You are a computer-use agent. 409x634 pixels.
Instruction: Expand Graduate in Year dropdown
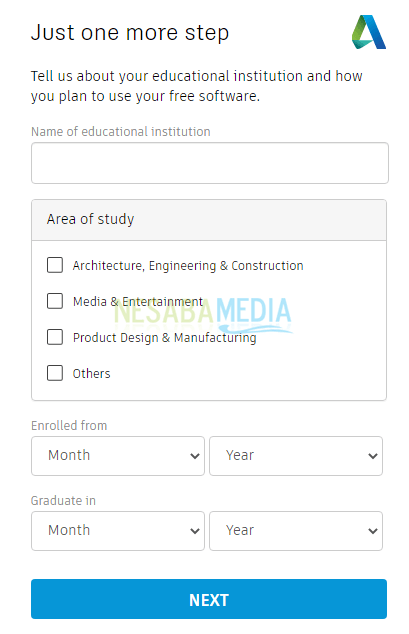tap(296, 531)
